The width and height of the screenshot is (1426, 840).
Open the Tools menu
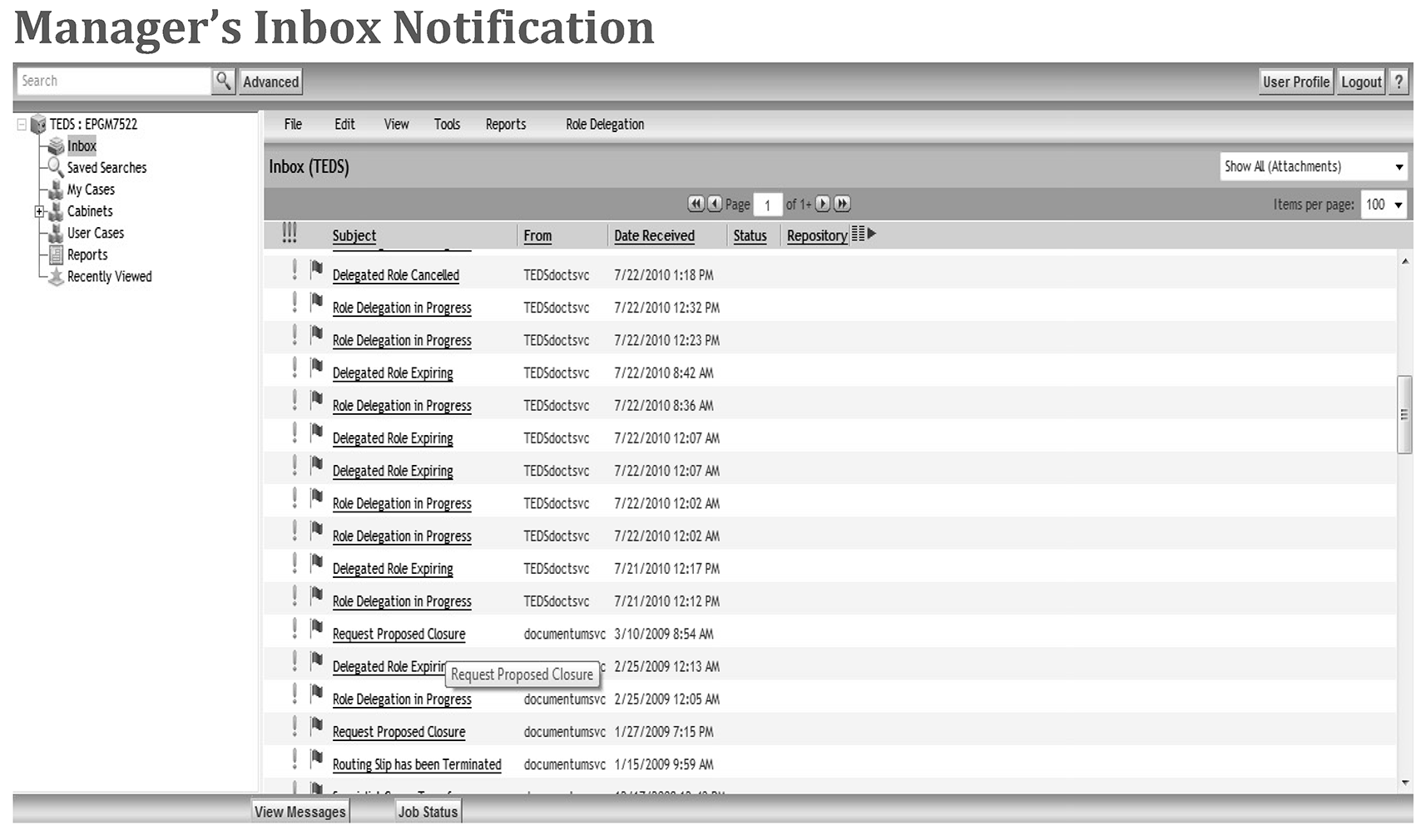pyautogui.click(x=447, y=124)
